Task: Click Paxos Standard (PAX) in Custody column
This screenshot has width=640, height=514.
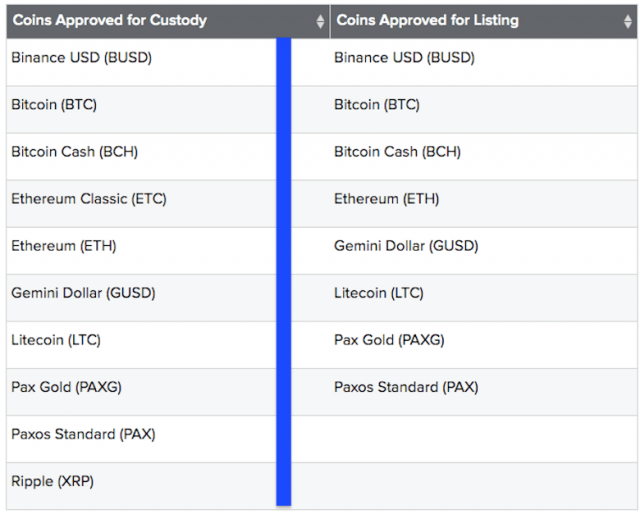Action: pos(83,434)
